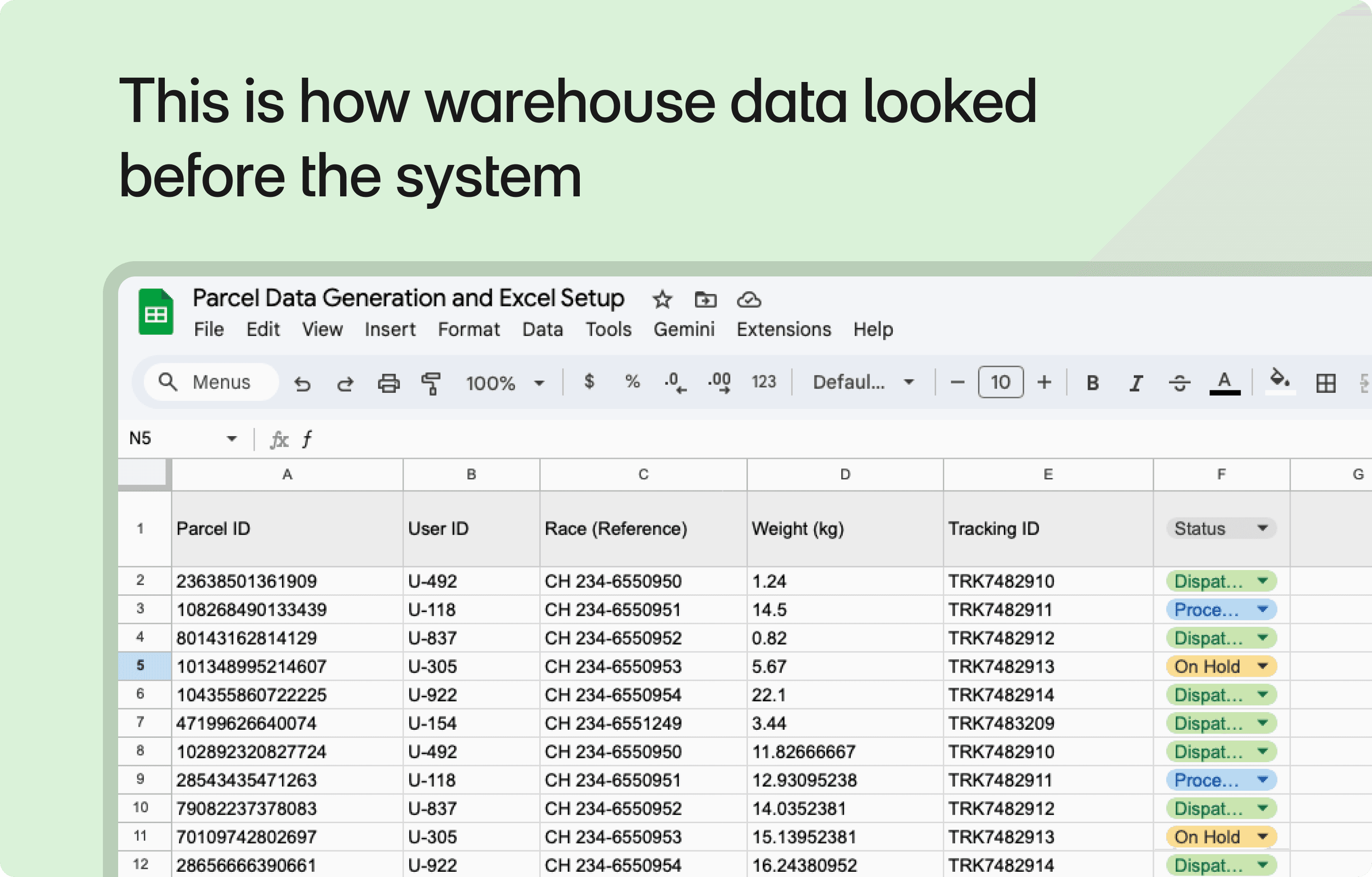Viewport: 1372px width, 877px height.
Task: Click the Menus search field
Action: (212, 382)
